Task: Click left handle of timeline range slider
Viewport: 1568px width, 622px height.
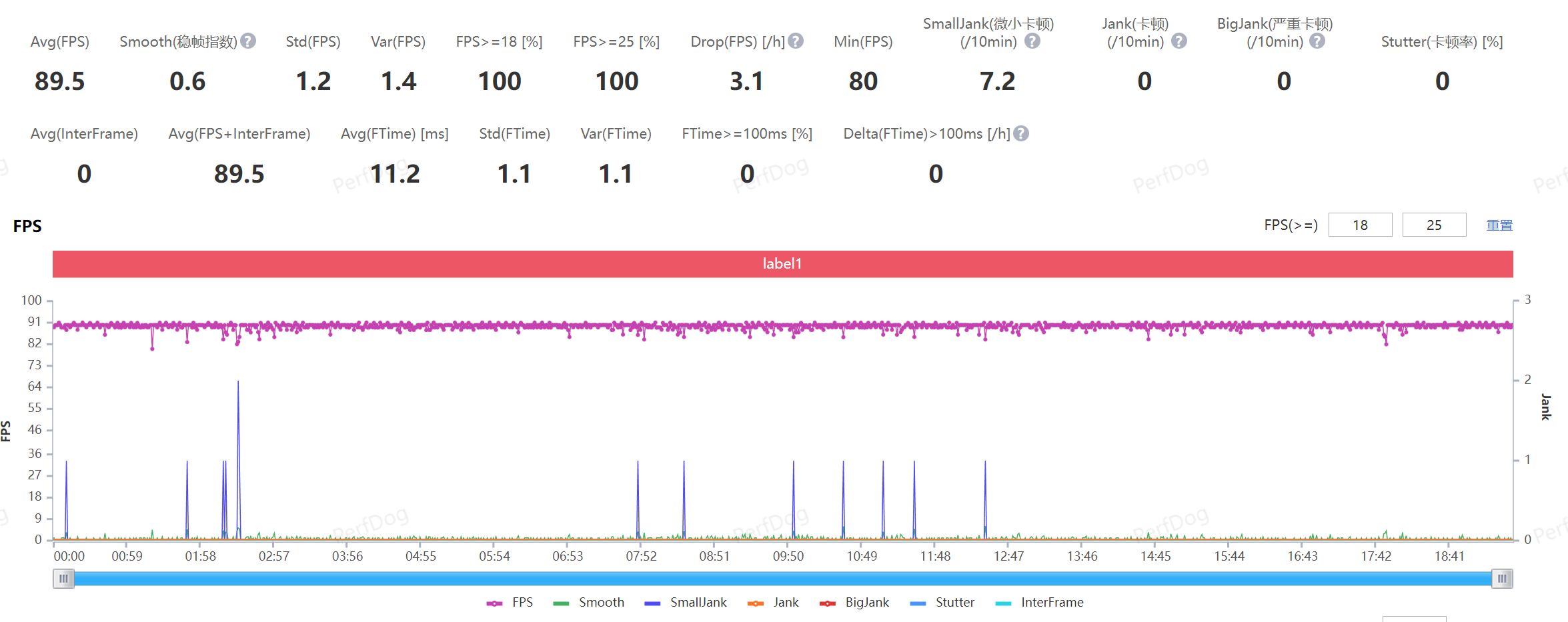Action: pos(63,579)
